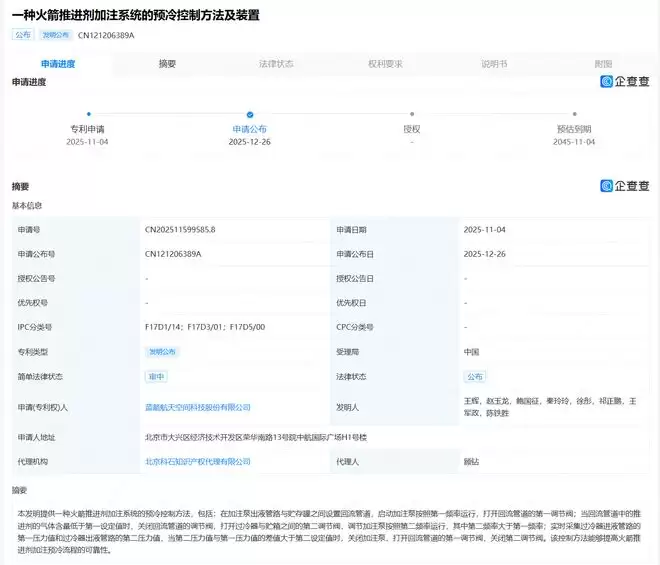Image resolution: width=660 pixels, height=565 pixels.
Task: Click the 公布 badge in 法律状态 row
Action: 474,377
